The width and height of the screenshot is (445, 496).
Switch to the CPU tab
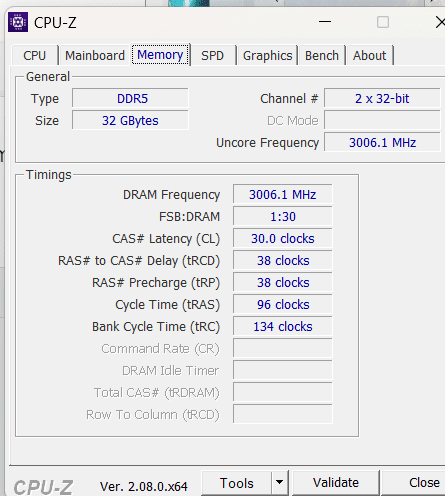pos(35,56)
